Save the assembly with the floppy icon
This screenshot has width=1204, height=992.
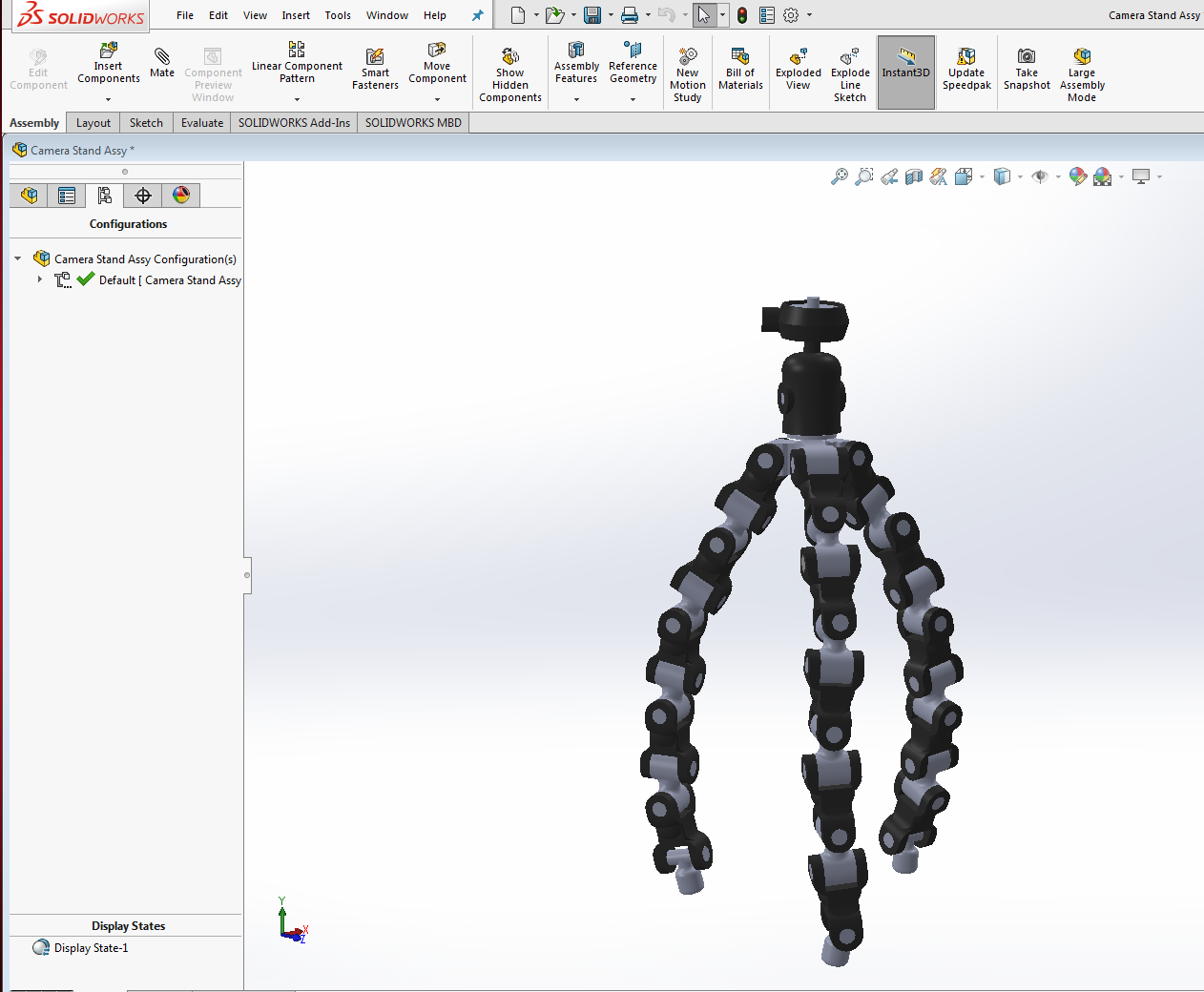coord(592,15)
